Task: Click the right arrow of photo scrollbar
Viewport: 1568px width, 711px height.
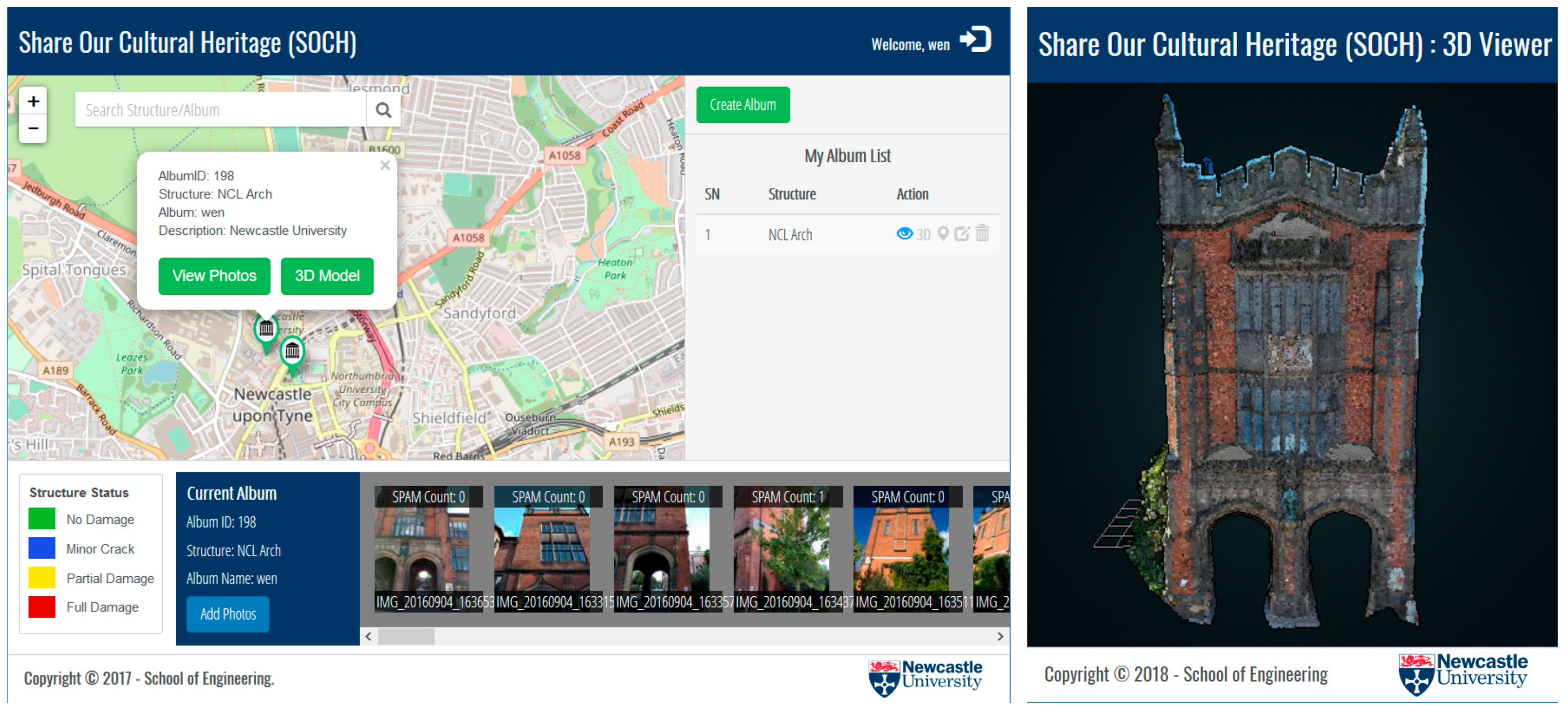Action: 1000,637
